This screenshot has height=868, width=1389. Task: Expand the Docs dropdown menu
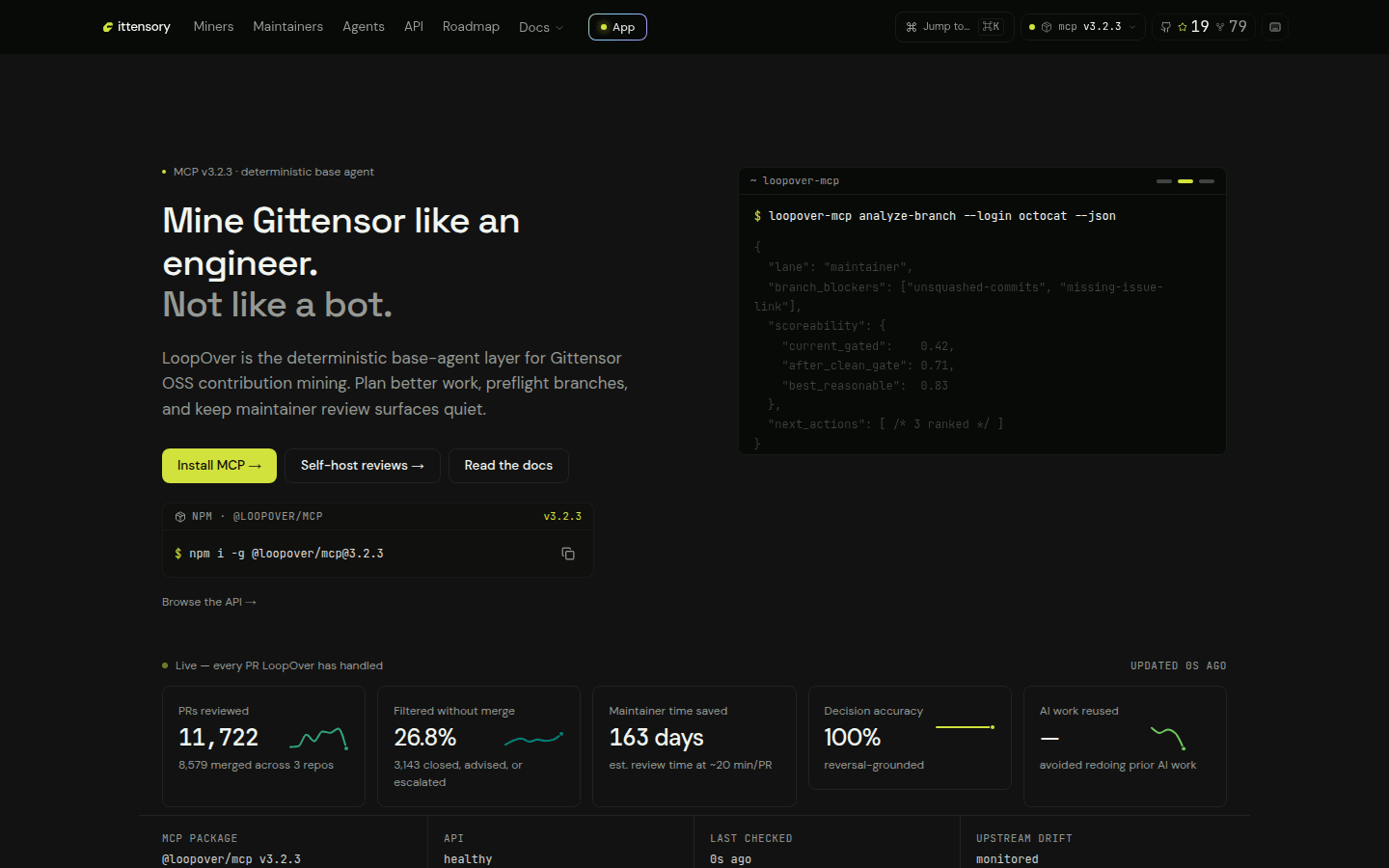point(541,27)
